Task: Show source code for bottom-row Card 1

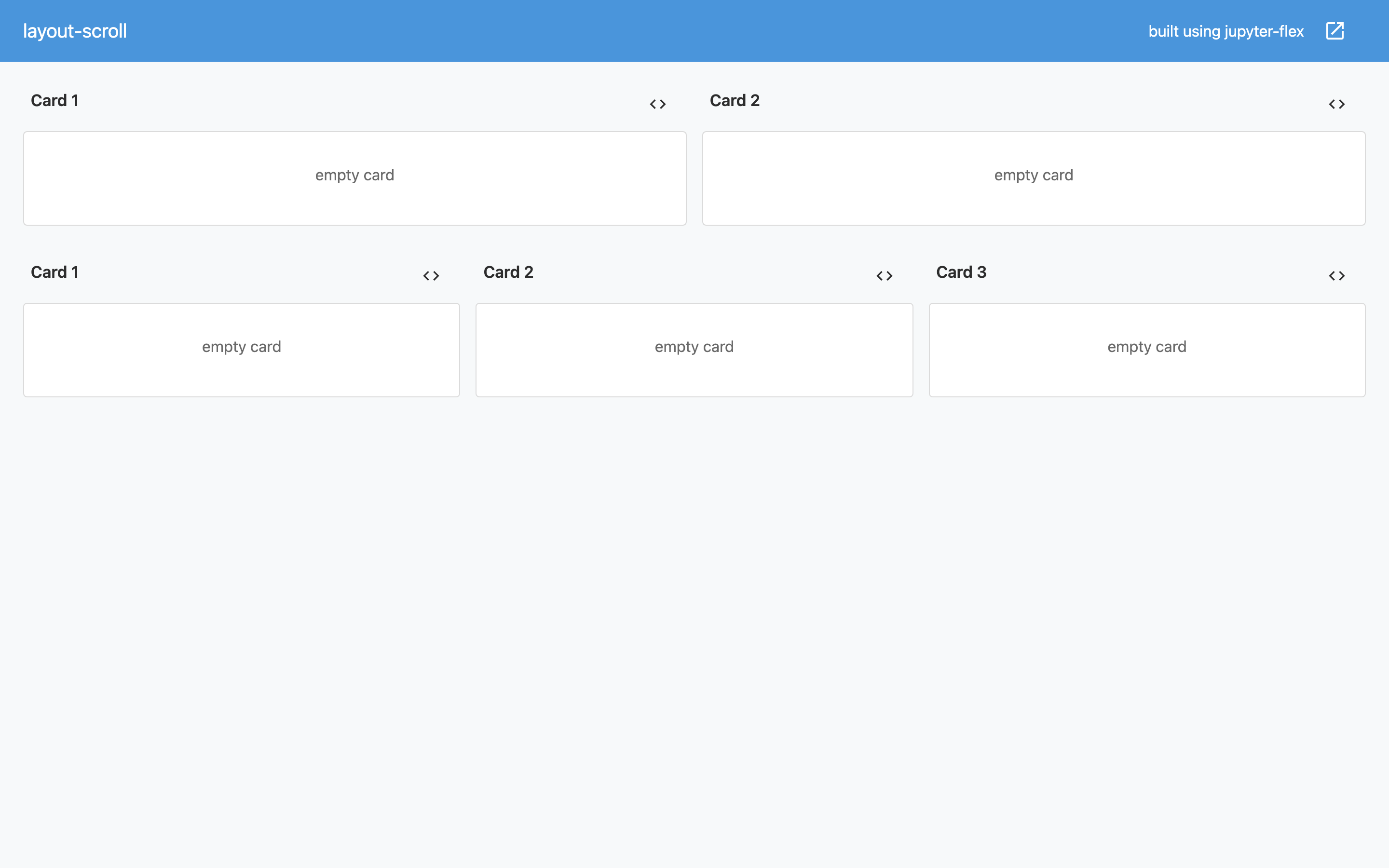Action: pyautogui.click(x=431, y=275)
